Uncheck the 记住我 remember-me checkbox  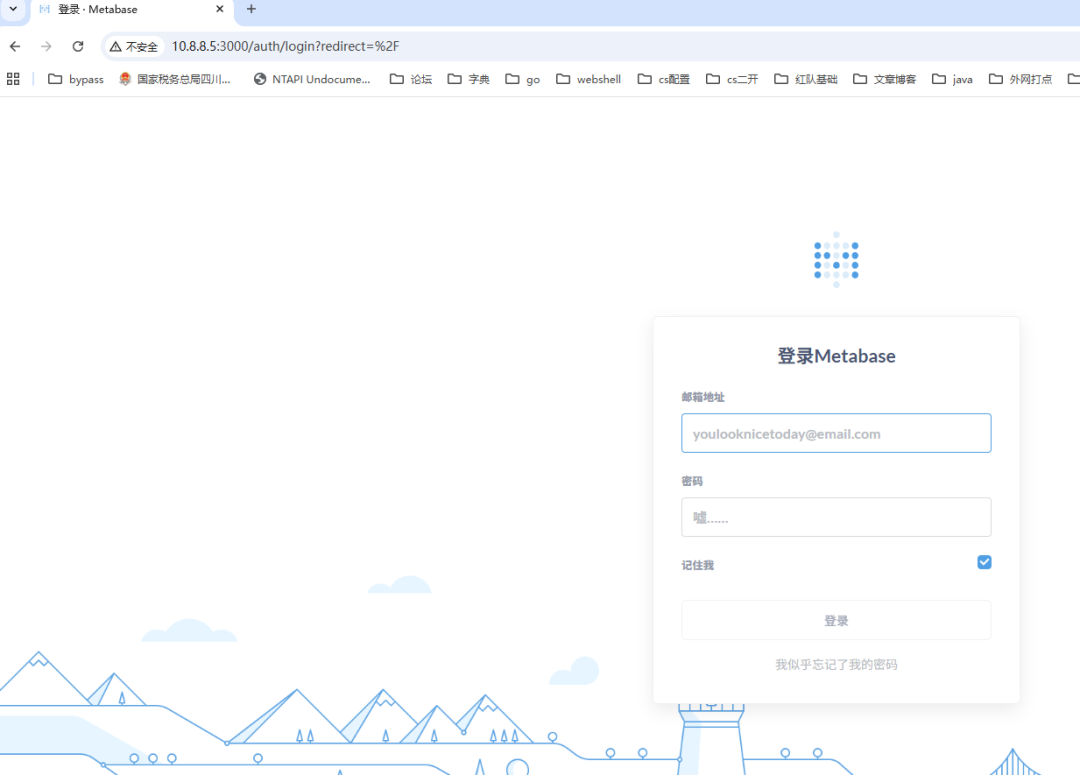point(984,562)
